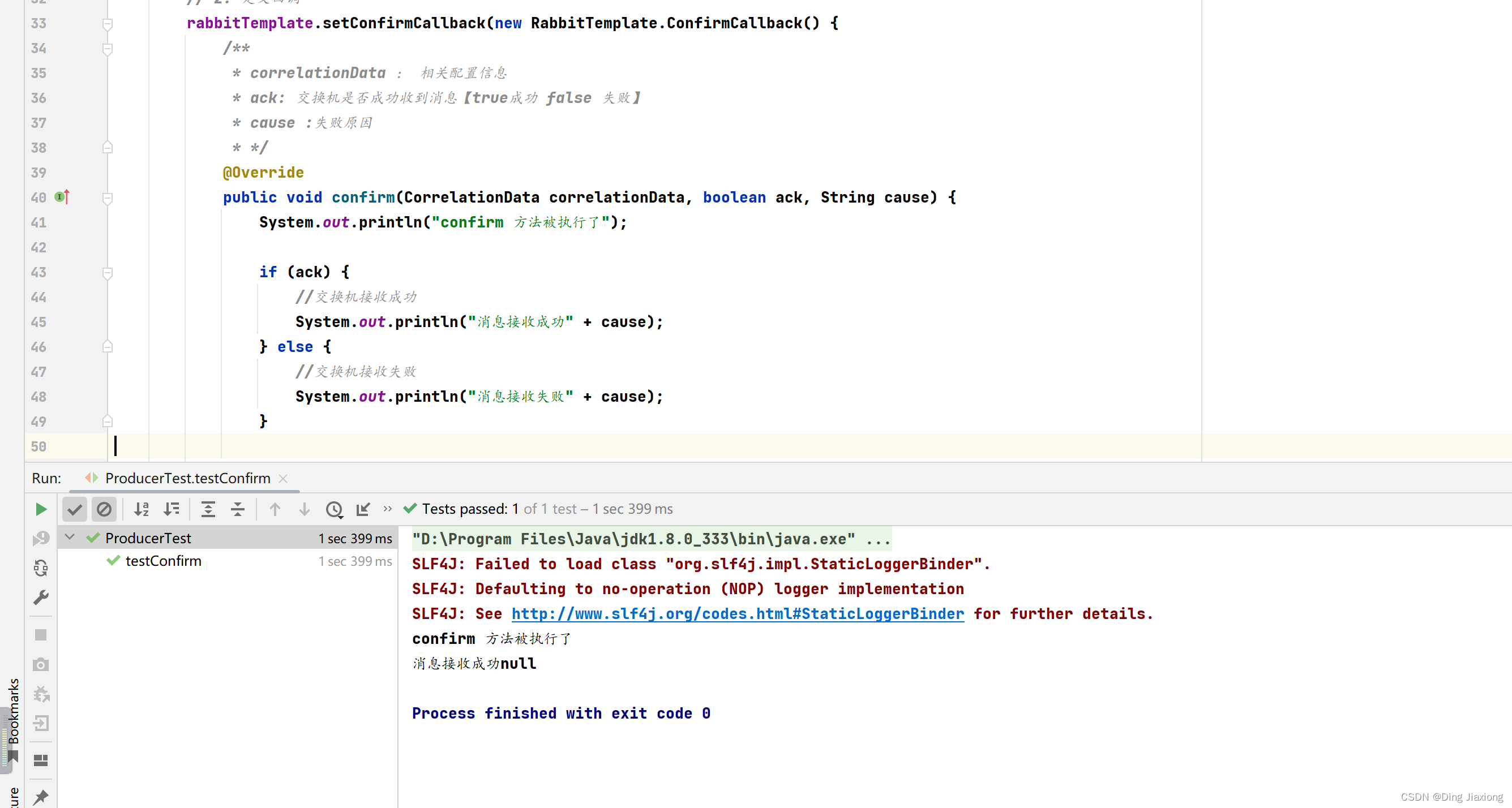Fold the if (ack) block at line 43

108,272
